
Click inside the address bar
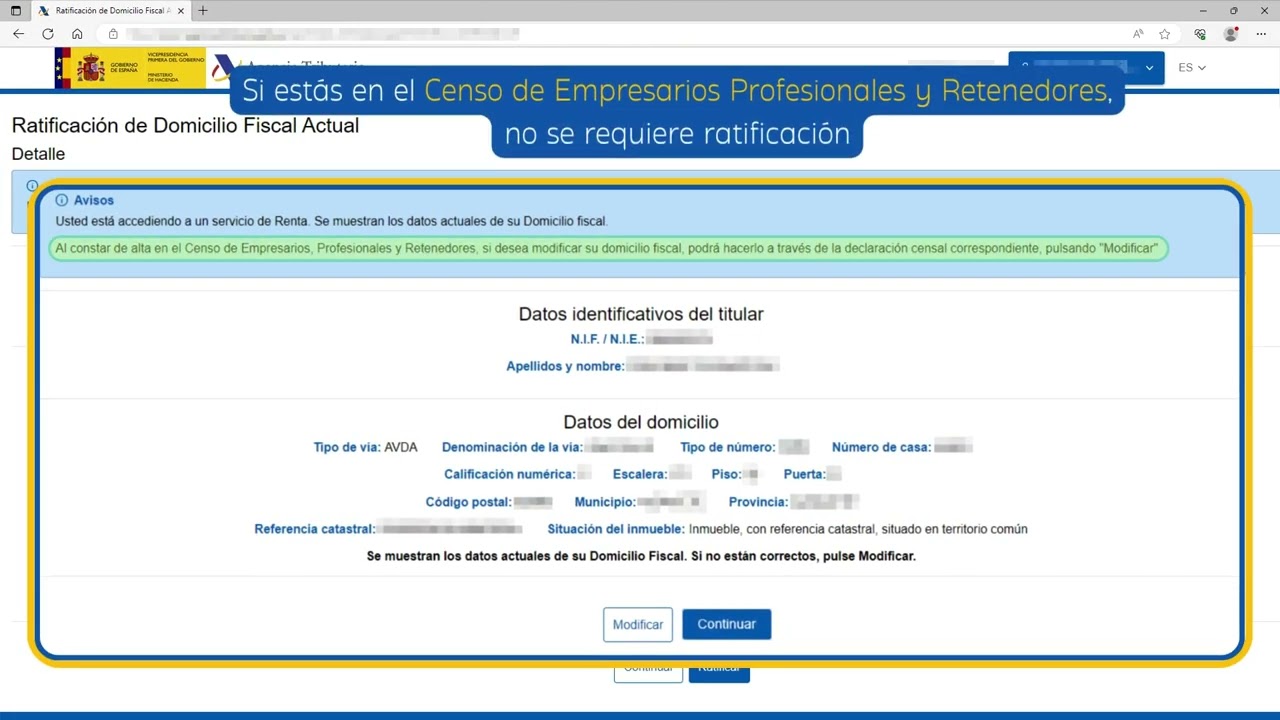pos(400,33)
